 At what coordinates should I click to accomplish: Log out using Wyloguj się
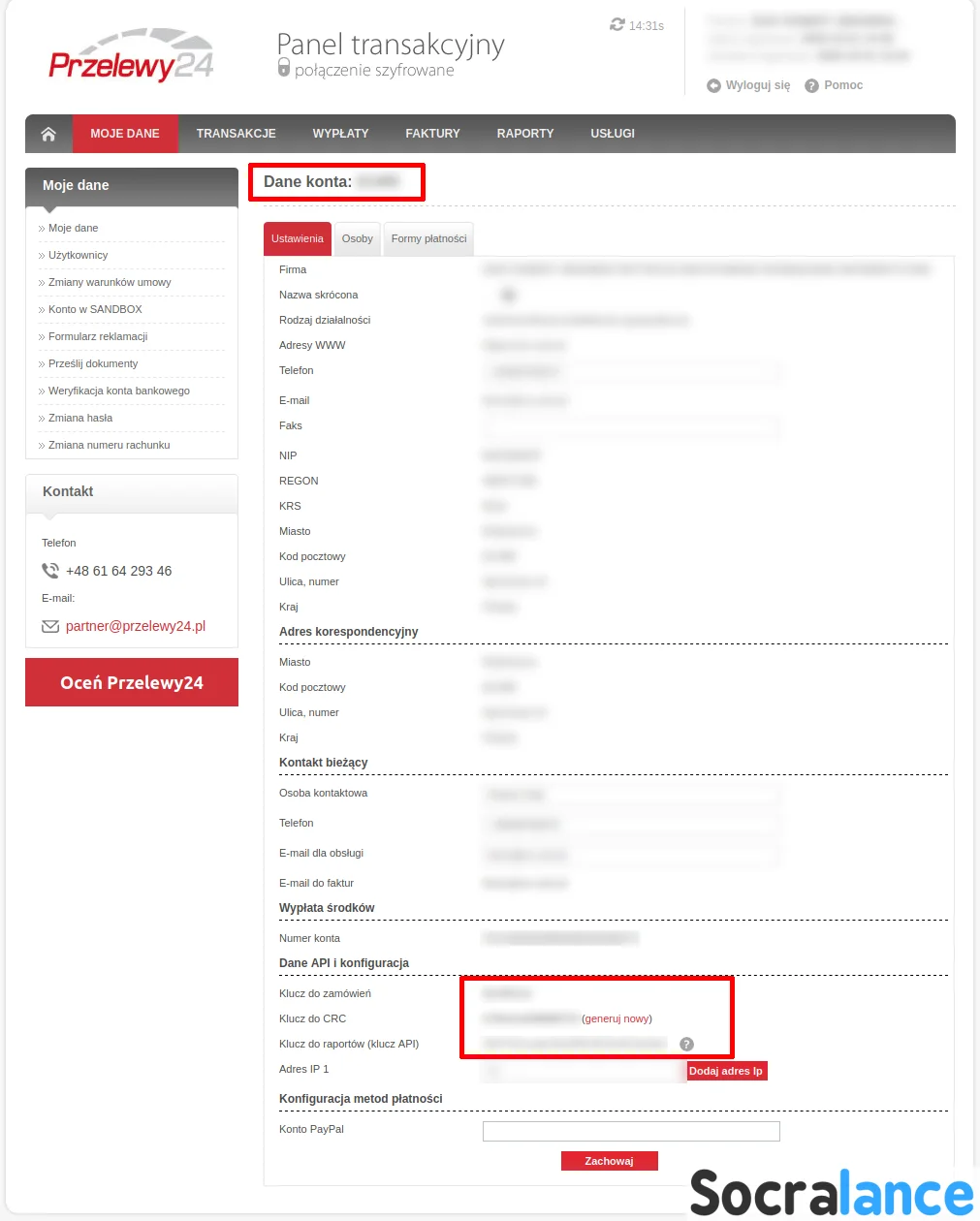pyautogui.click(x=748, y=85)
